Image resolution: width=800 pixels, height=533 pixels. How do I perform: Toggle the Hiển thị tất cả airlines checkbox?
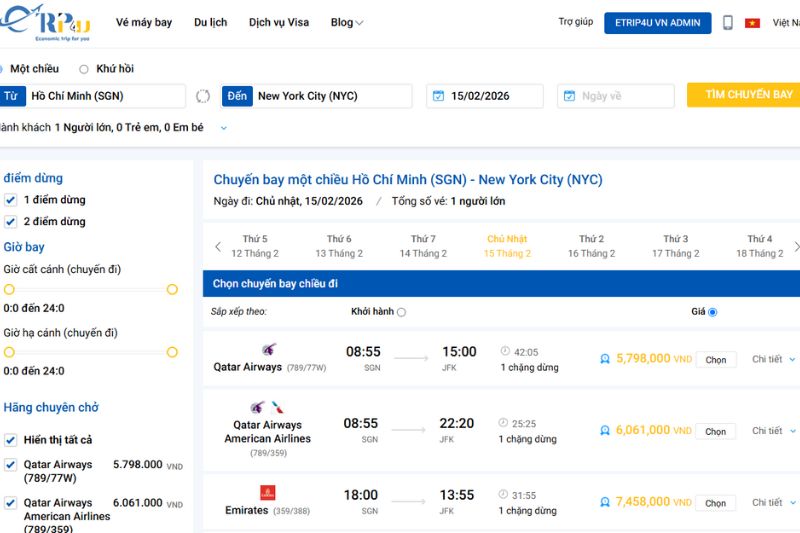(10, 440)
